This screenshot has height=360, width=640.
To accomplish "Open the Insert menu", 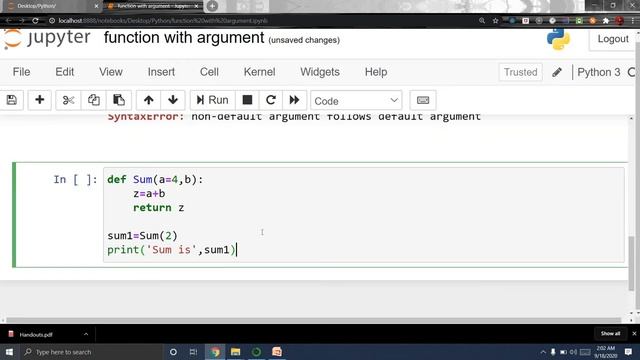I will (x=161, y=72).
